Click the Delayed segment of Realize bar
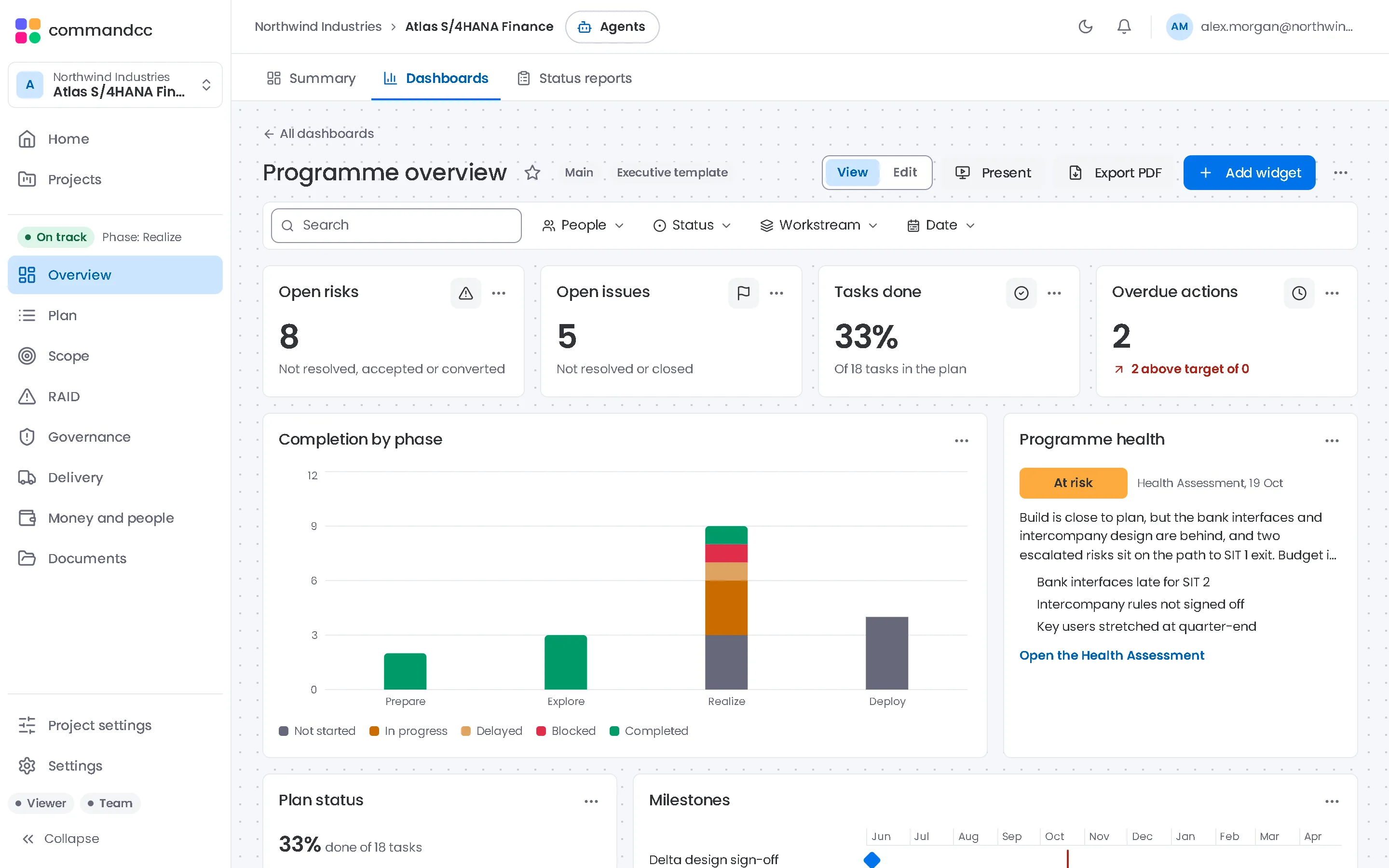 pos(726,571)
